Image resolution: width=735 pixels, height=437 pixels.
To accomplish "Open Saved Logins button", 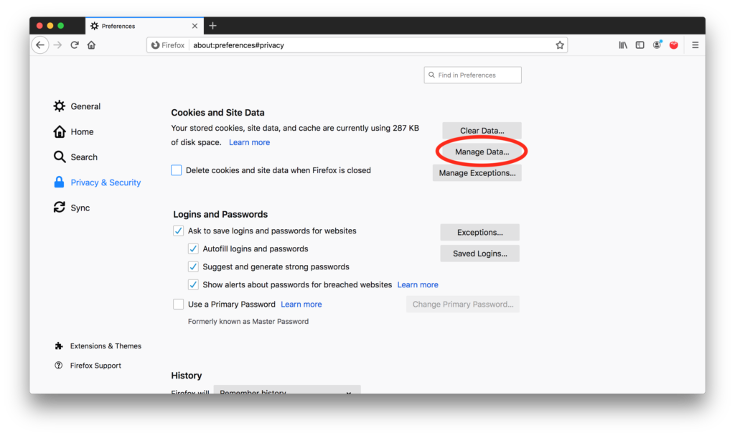I will [480, 254].
